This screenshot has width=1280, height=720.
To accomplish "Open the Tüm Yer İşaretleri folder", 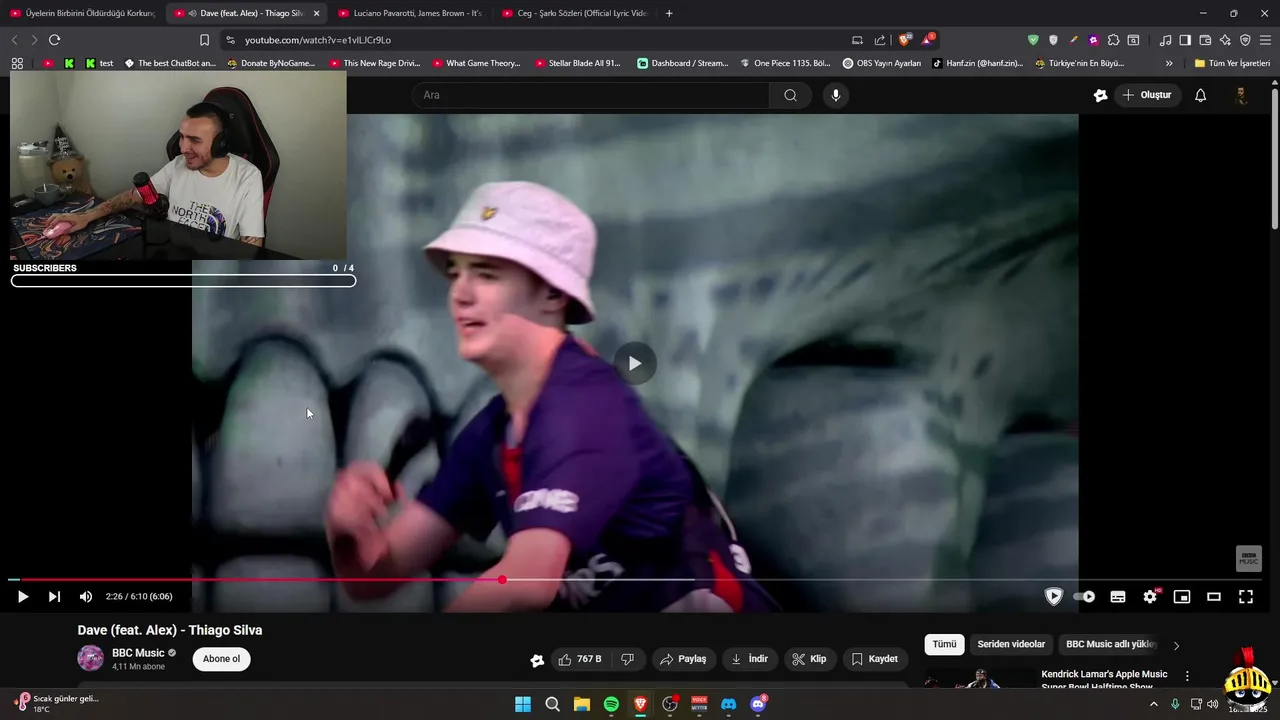I will point(1232,63).
